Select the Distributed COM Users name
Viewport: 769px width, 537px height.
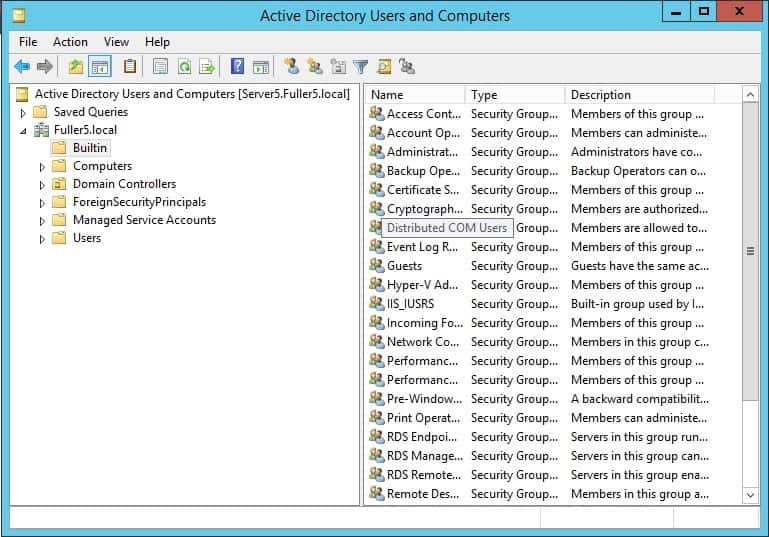tap(447, 228)
